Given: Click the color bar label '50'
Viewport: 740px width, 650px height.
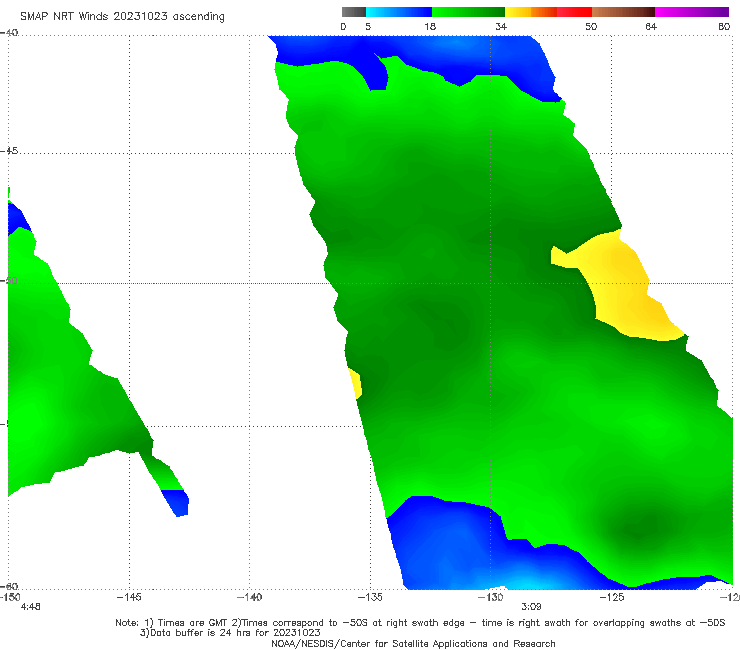Looking at the screenshot, I should click(x=591, y=26).
